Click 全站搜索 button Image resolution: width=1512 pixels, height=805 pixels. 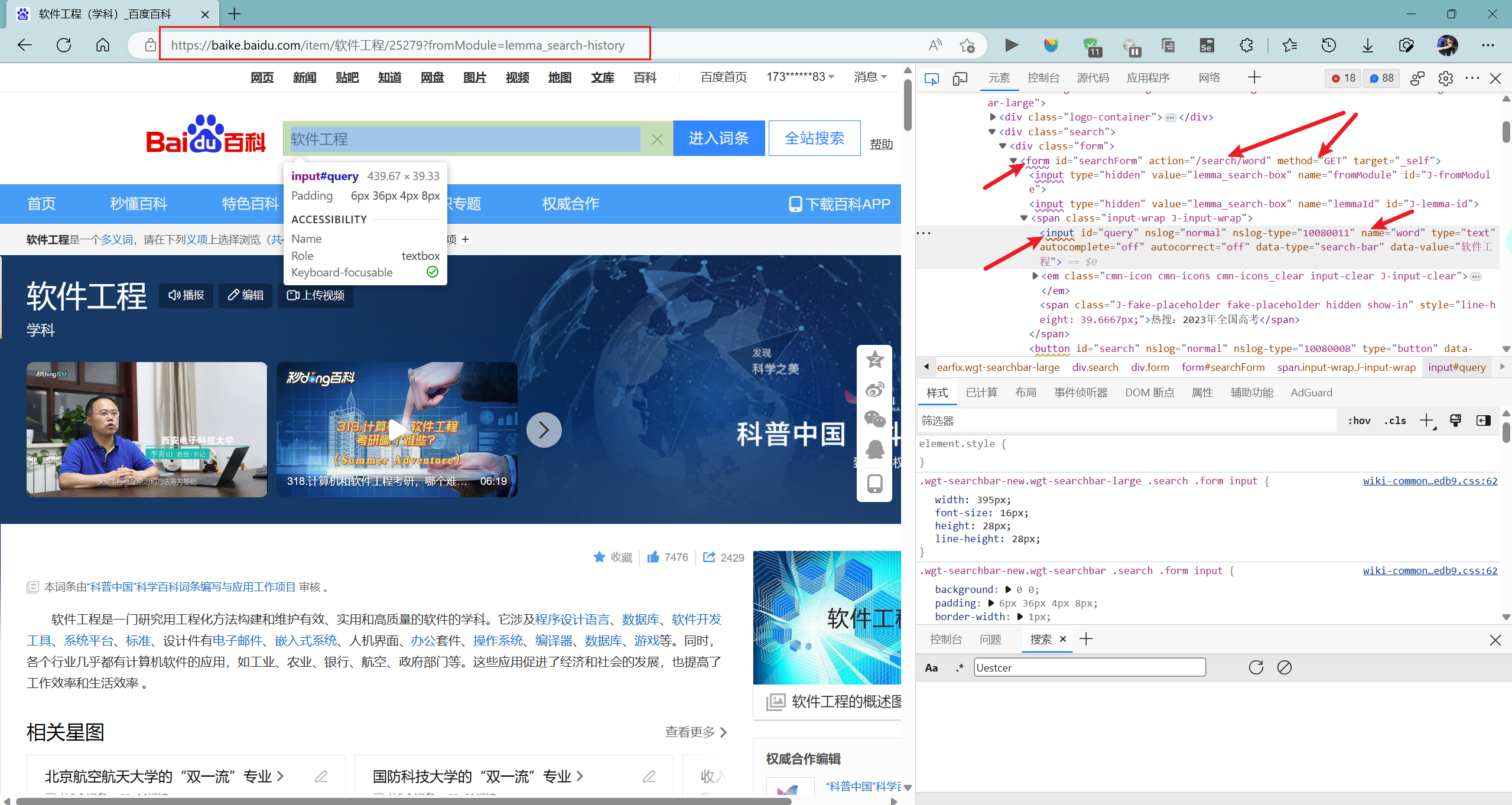point(814,138)
